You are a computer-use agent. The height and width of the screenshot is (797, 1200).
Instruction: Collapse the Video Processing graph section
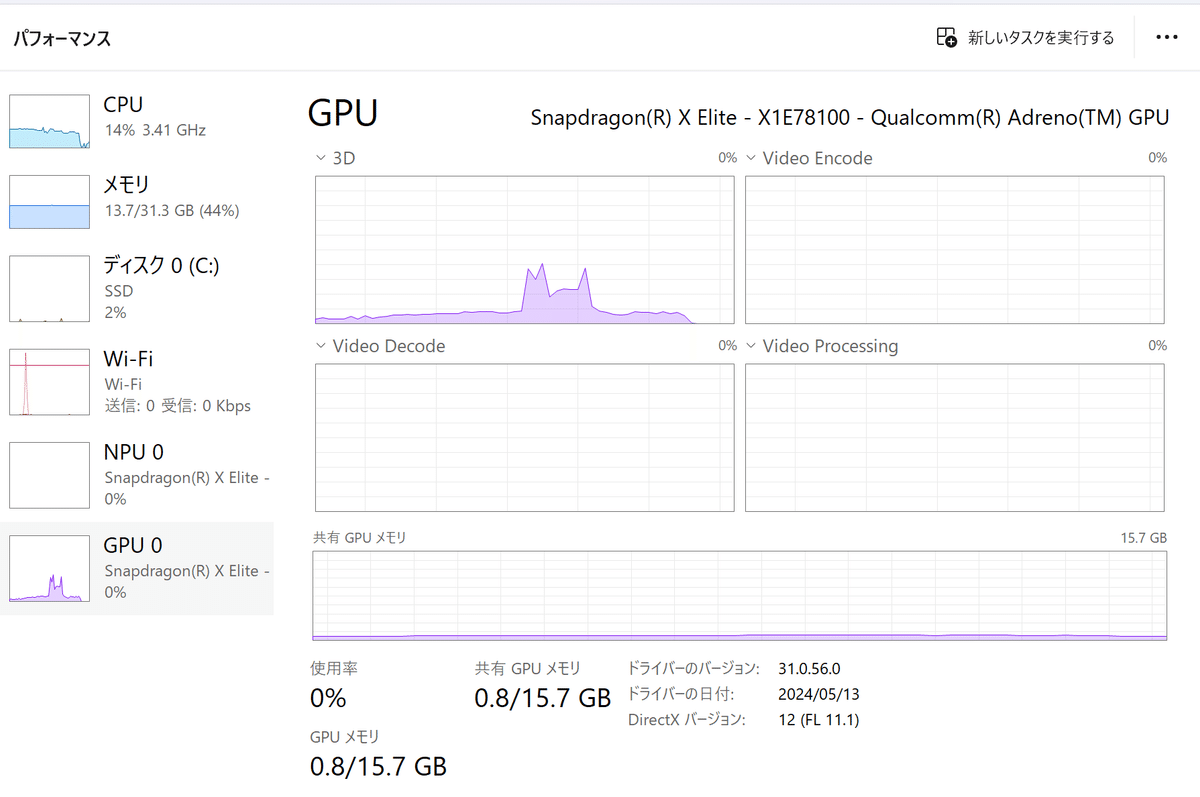click(752, 345)
